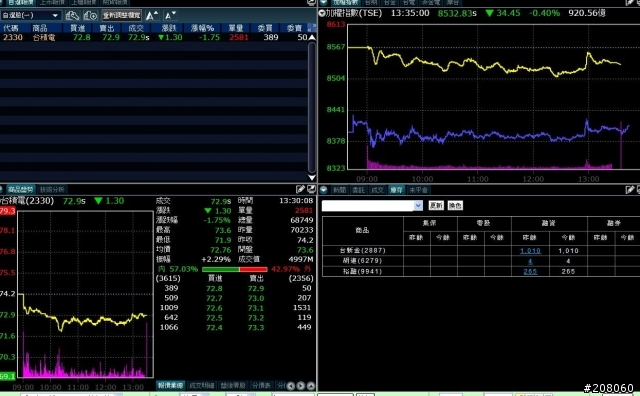Click the 融資 column group header
The image size is (640, 396).
pos(549,223)
